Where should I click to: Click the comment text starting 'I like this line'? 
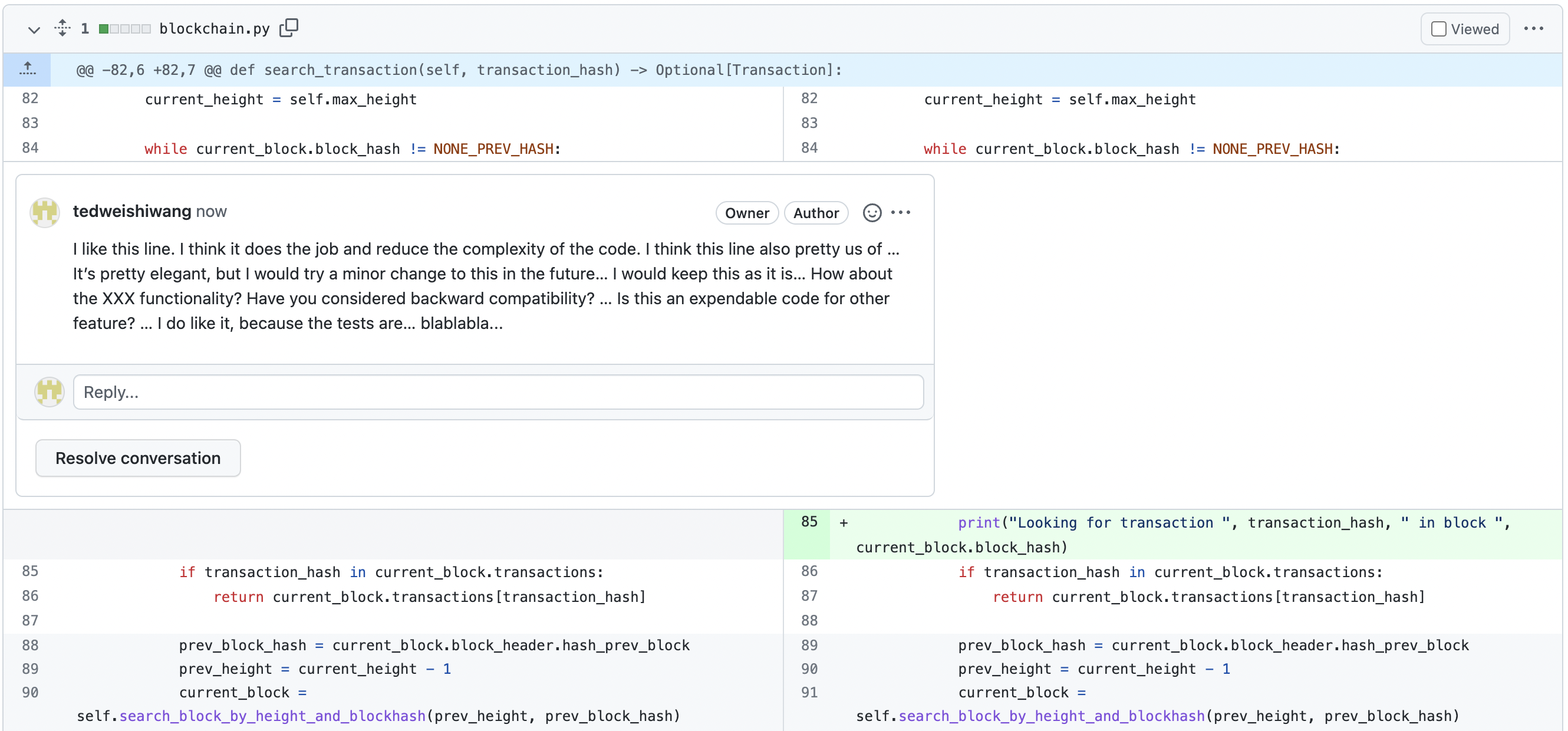(486, 286)
